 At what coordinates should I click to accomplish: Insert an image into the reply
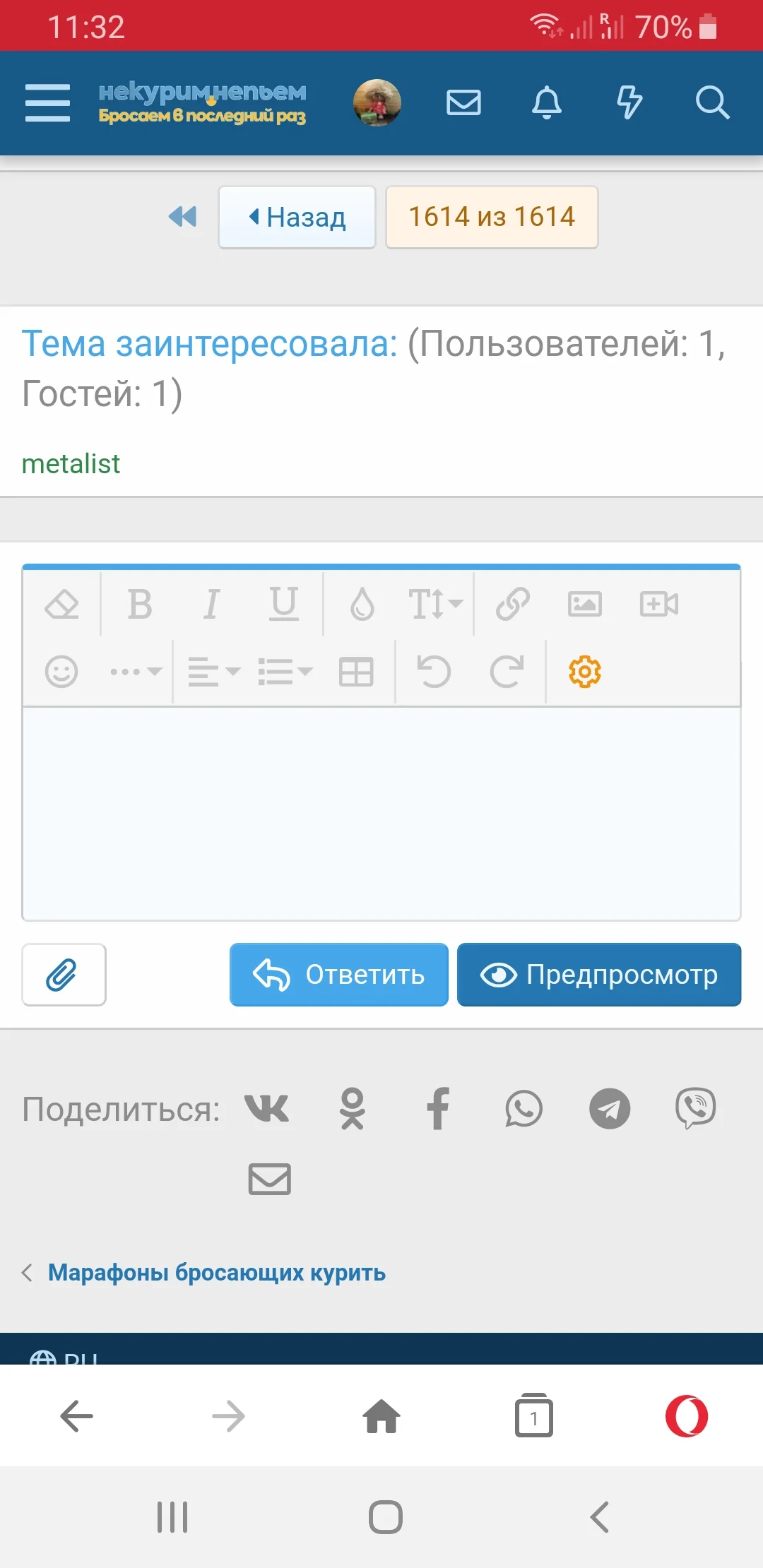pos(585,604)
